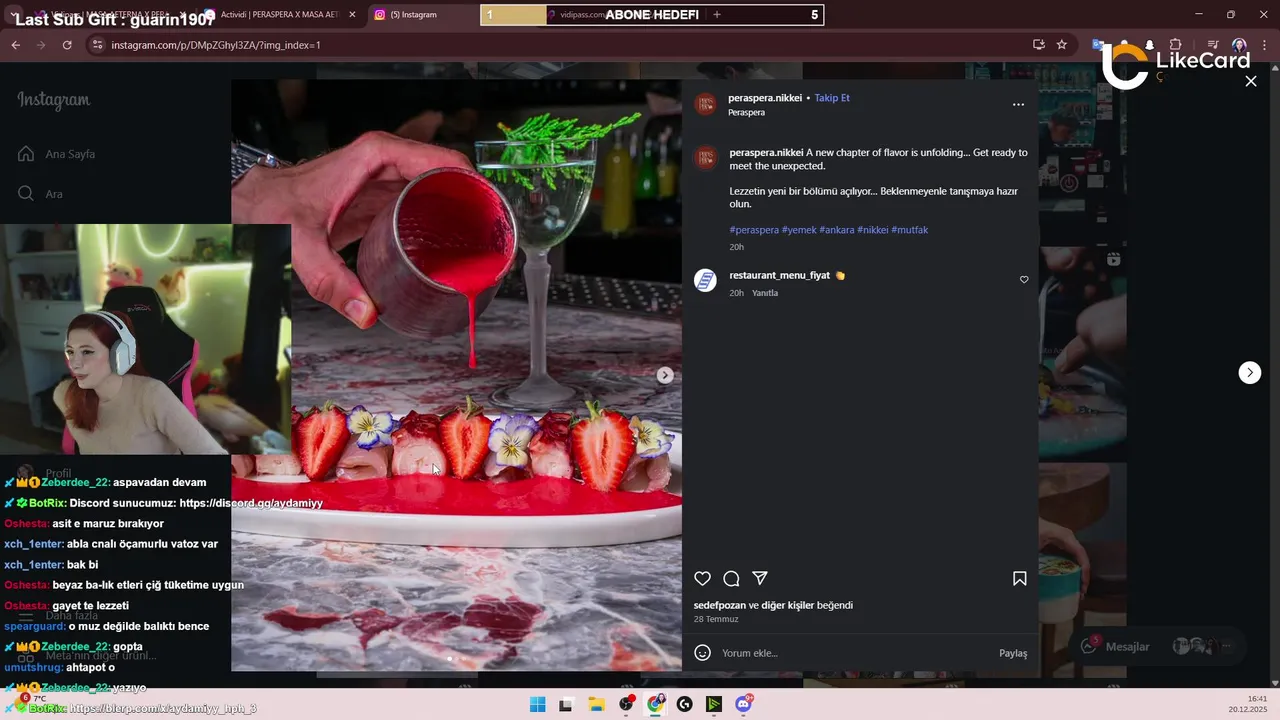Open File Explorer from the taskbar
The image size is (1280, 720).
596,704
